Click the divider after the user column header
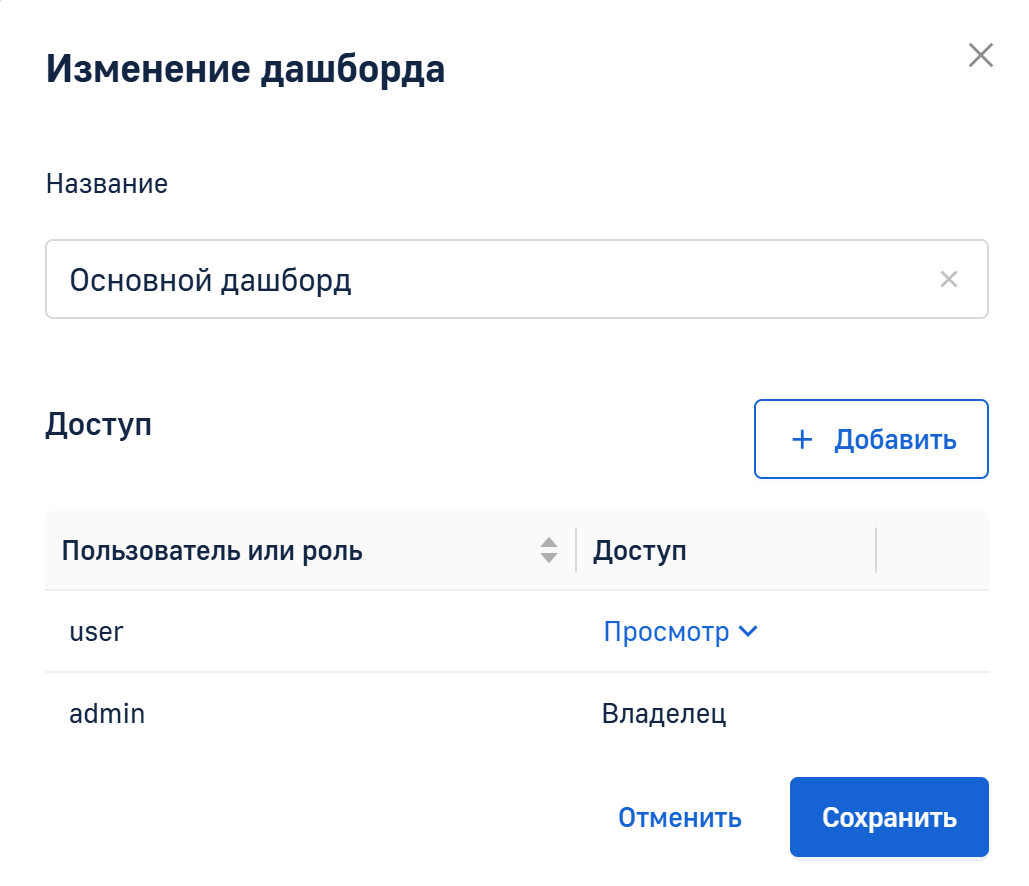The width and height of the screenshot is (1029, 886). coord(576,551)
